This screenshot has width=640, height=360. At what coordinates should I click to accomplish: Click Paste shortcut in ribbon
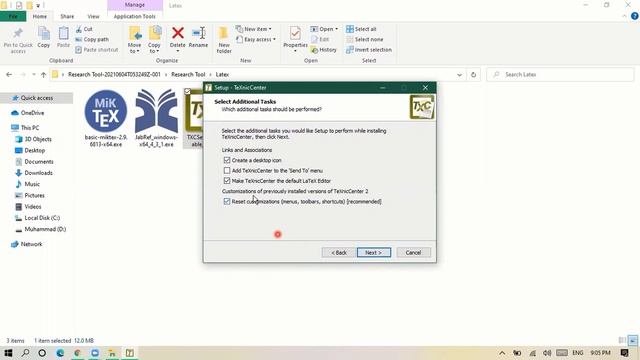tap(97, 50)
